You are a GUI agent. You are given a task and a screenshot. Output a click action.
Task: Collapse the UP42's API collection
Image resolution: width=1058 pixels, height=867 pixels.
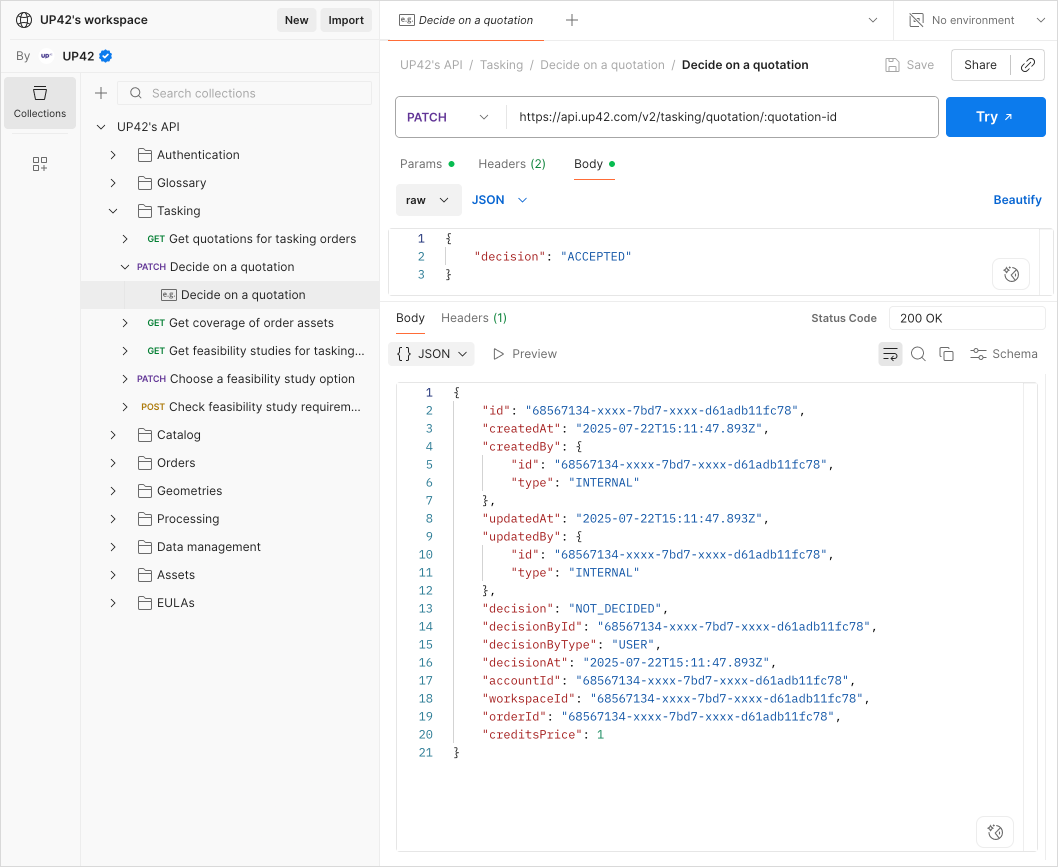pyautogui.click(x=101, y=127)
